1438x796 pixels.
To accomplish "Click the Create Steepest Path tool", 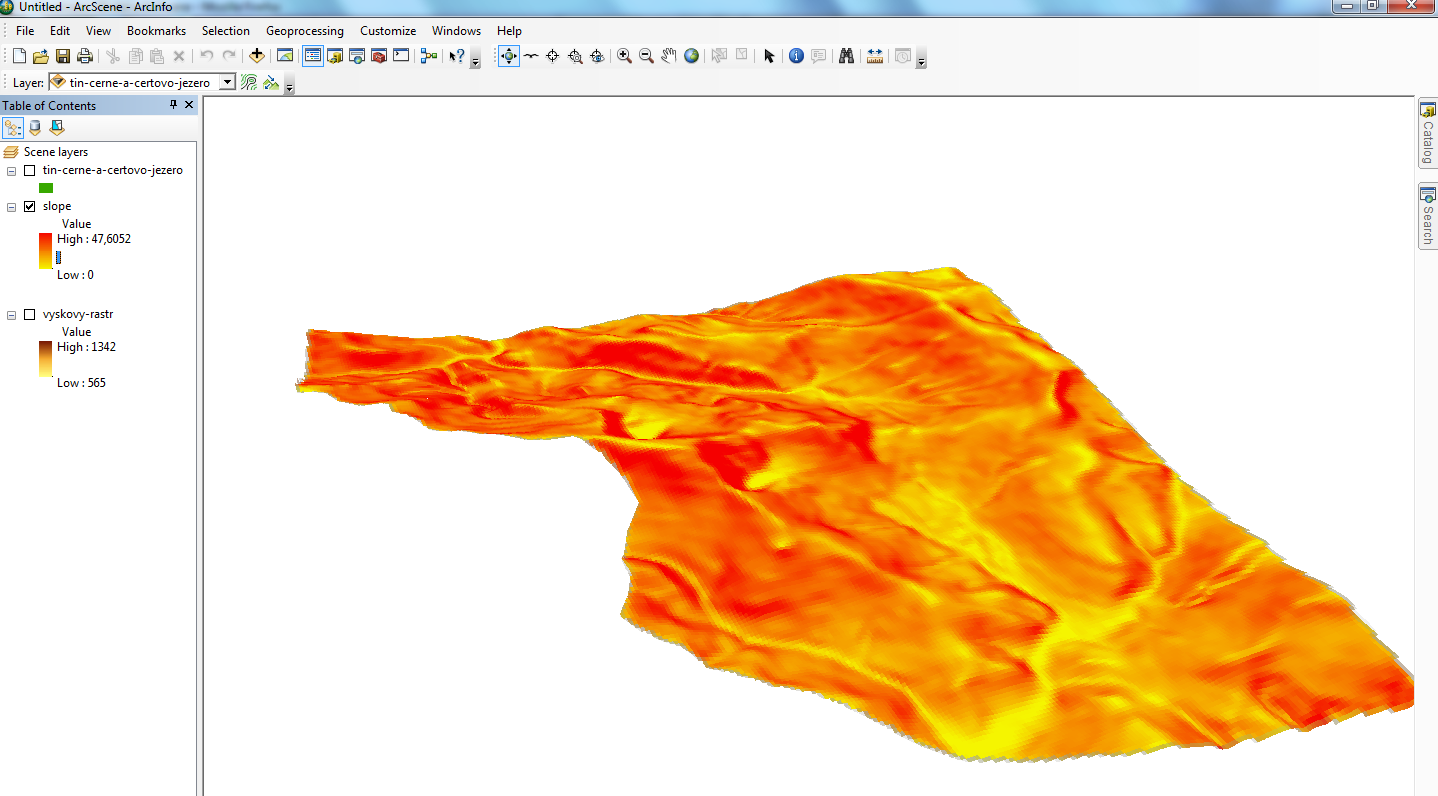I will pyautogui.click(x=271, y=82).
